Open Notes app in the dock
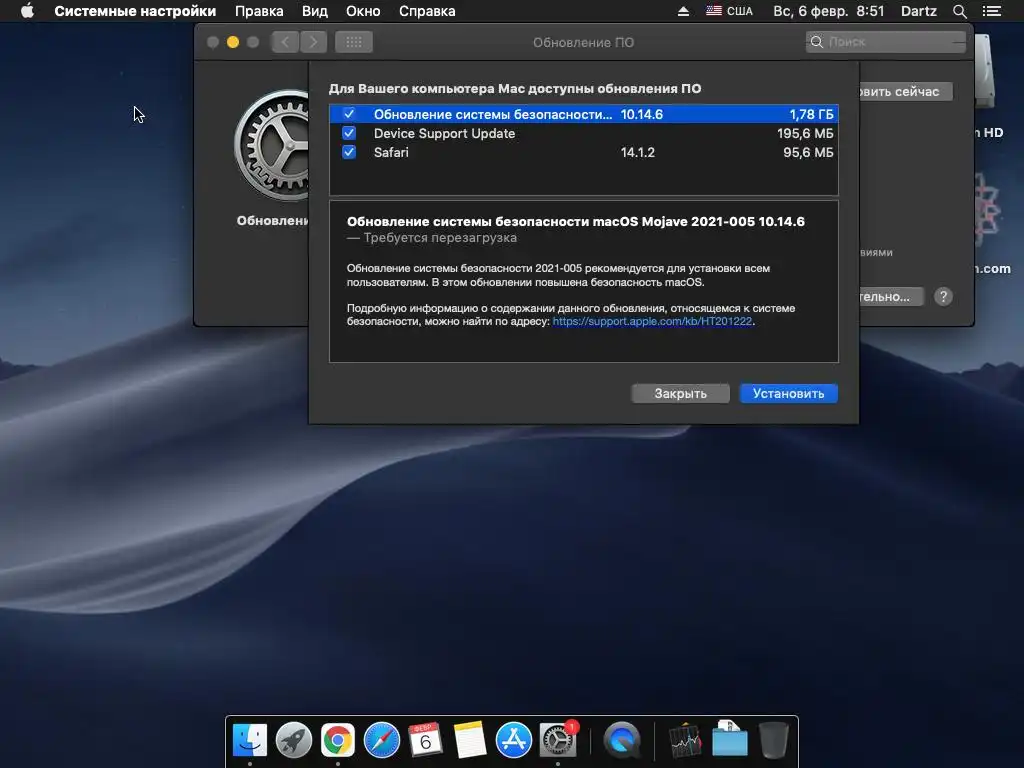Viewport: 1024px width, 768px height. pos(470,740)
